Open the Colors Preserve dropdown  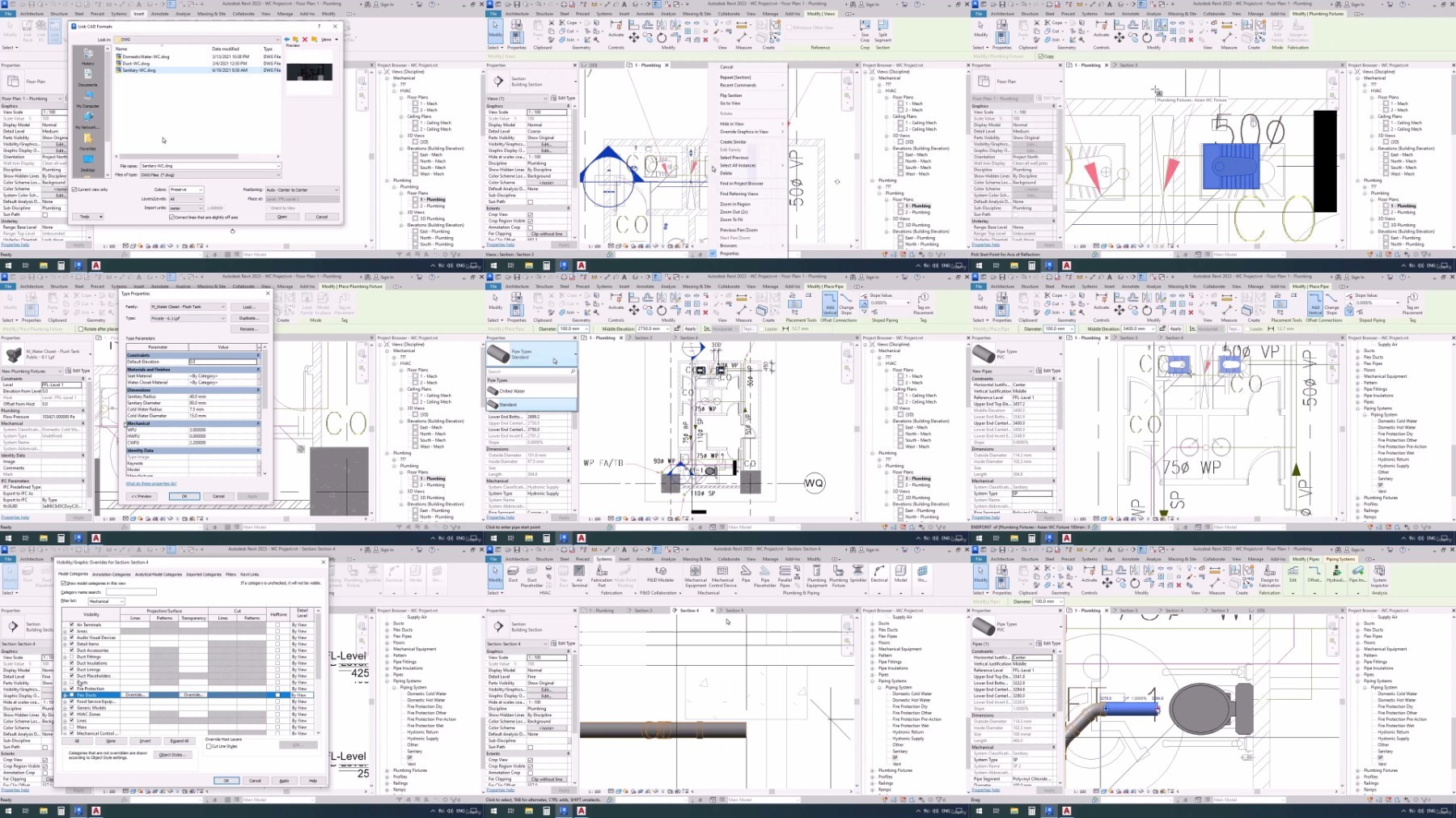(x=187, y=189)
